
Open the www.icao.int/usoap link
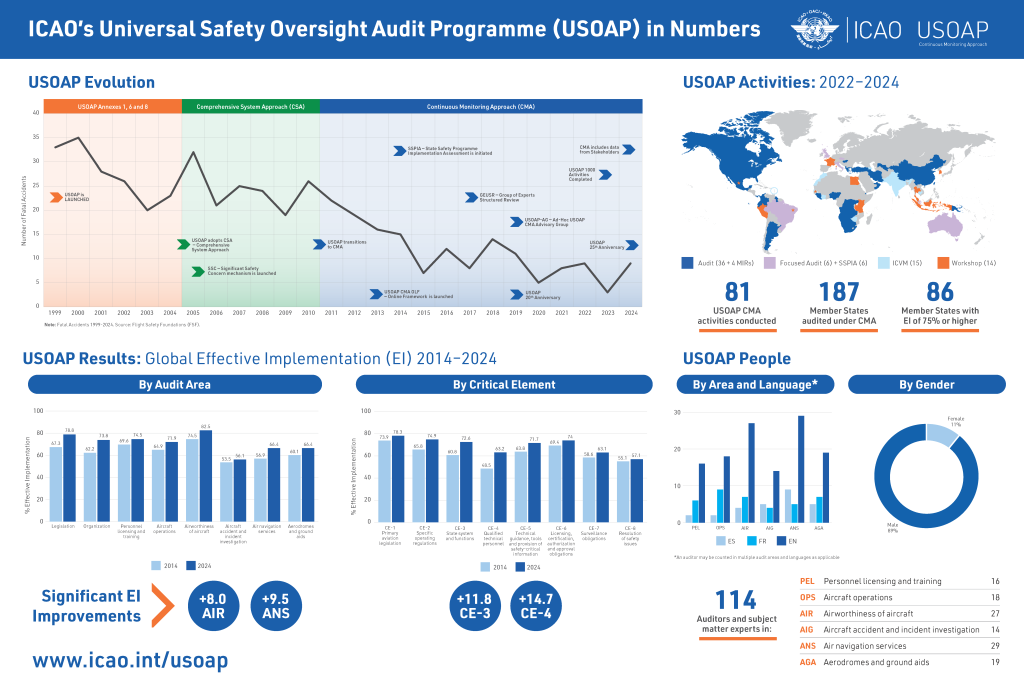128,660
